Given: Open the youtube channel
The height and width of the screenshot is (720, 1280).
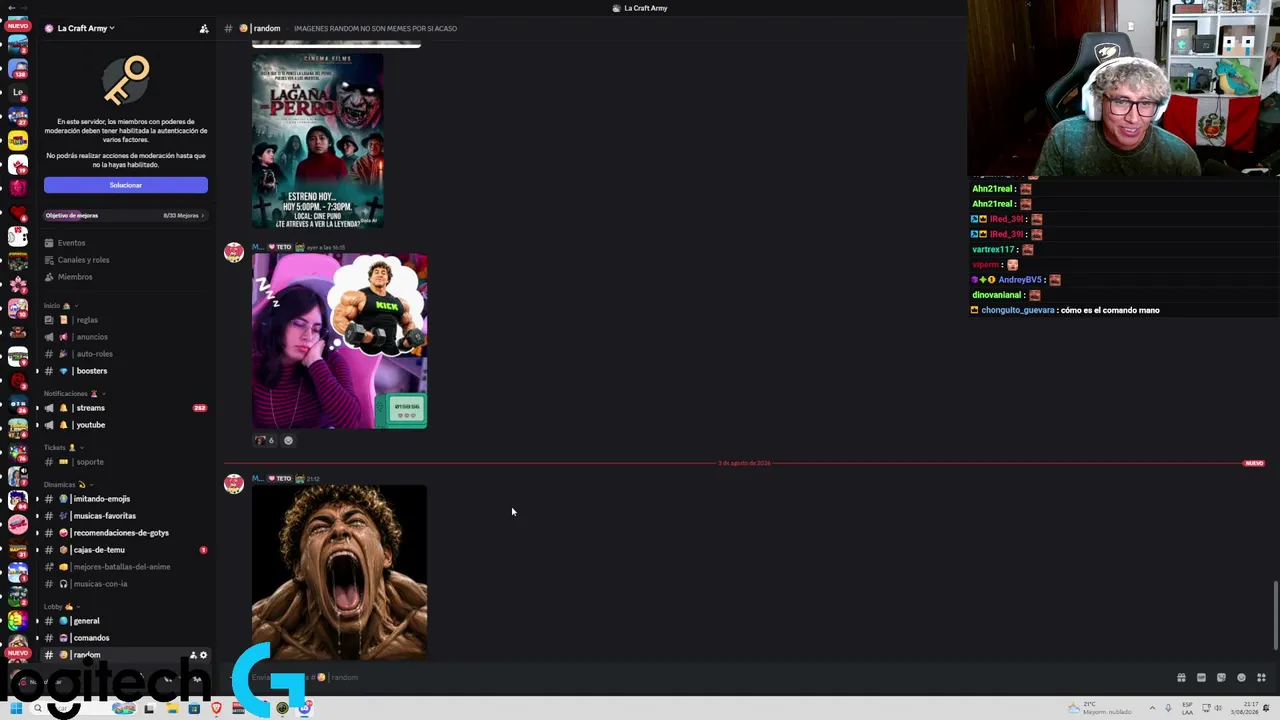Looking at the screenshot, I should click(125, 425).
